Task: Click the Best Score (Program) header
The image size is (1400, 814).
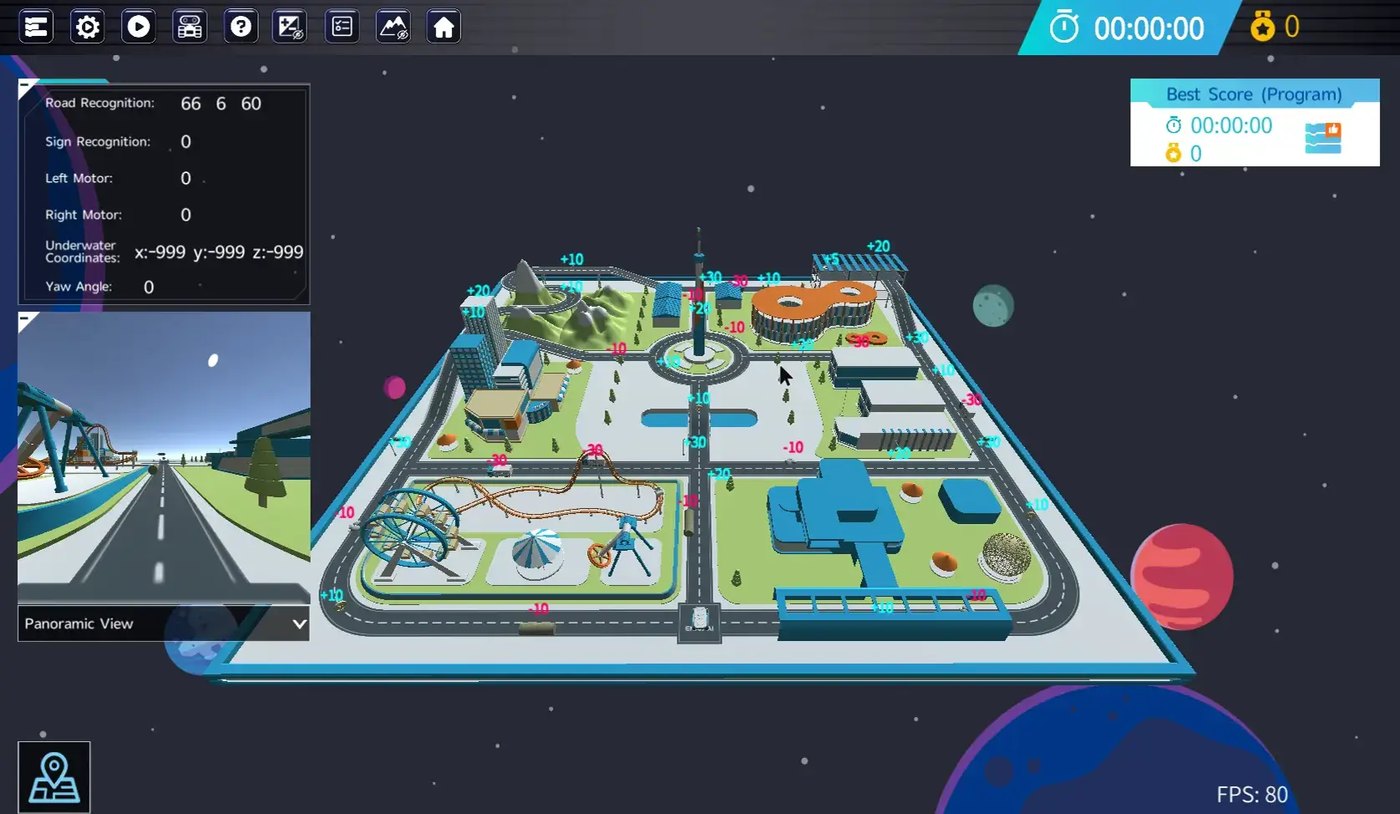Action: click(x=1254, y=94)
